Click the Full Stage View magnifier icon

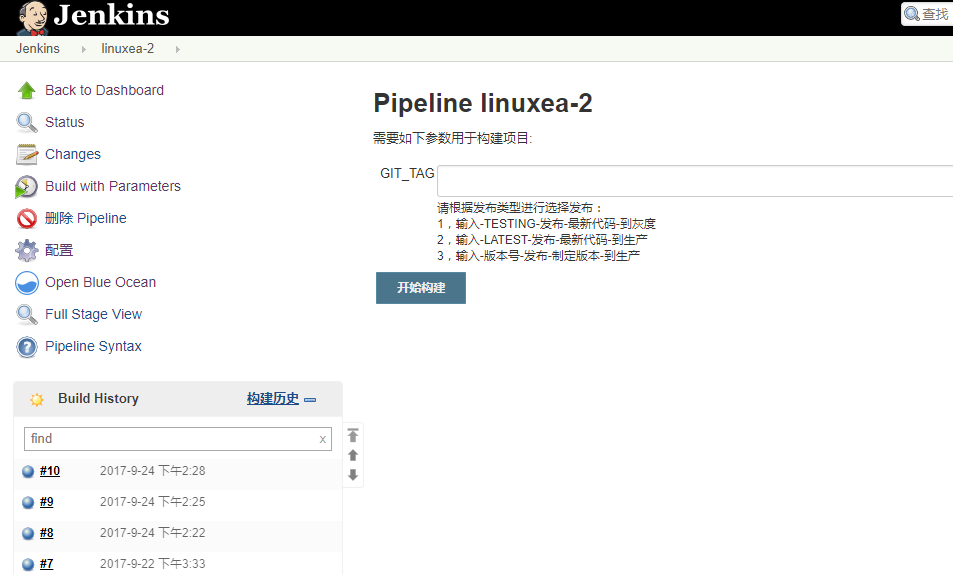(27, 314)
